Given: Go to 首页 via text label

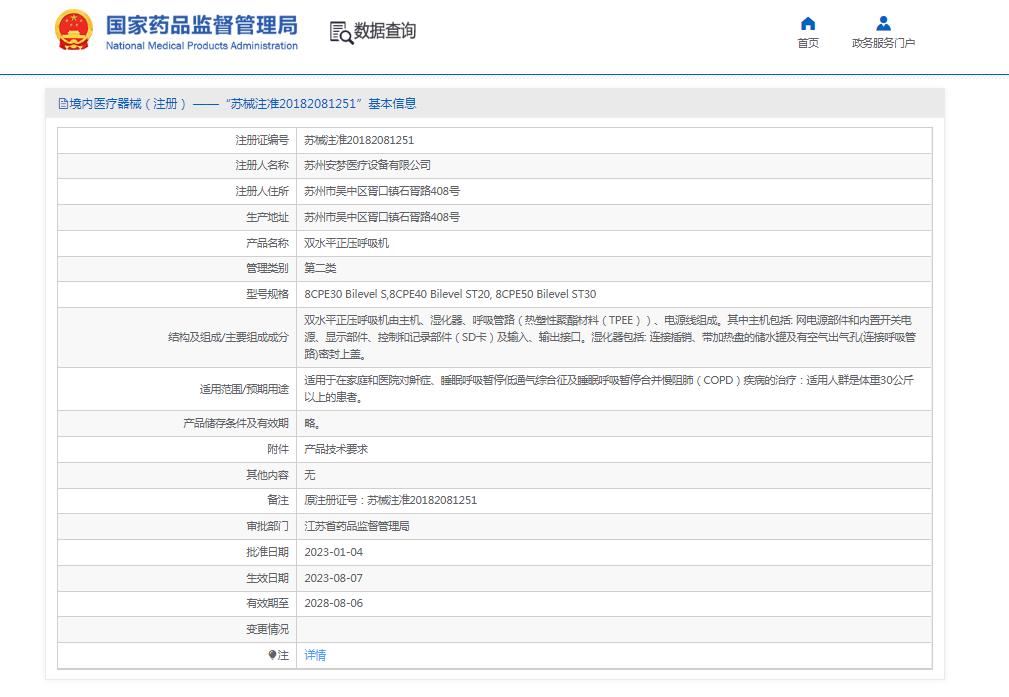Looking at the screenshot, I should (x=808, y=43).
